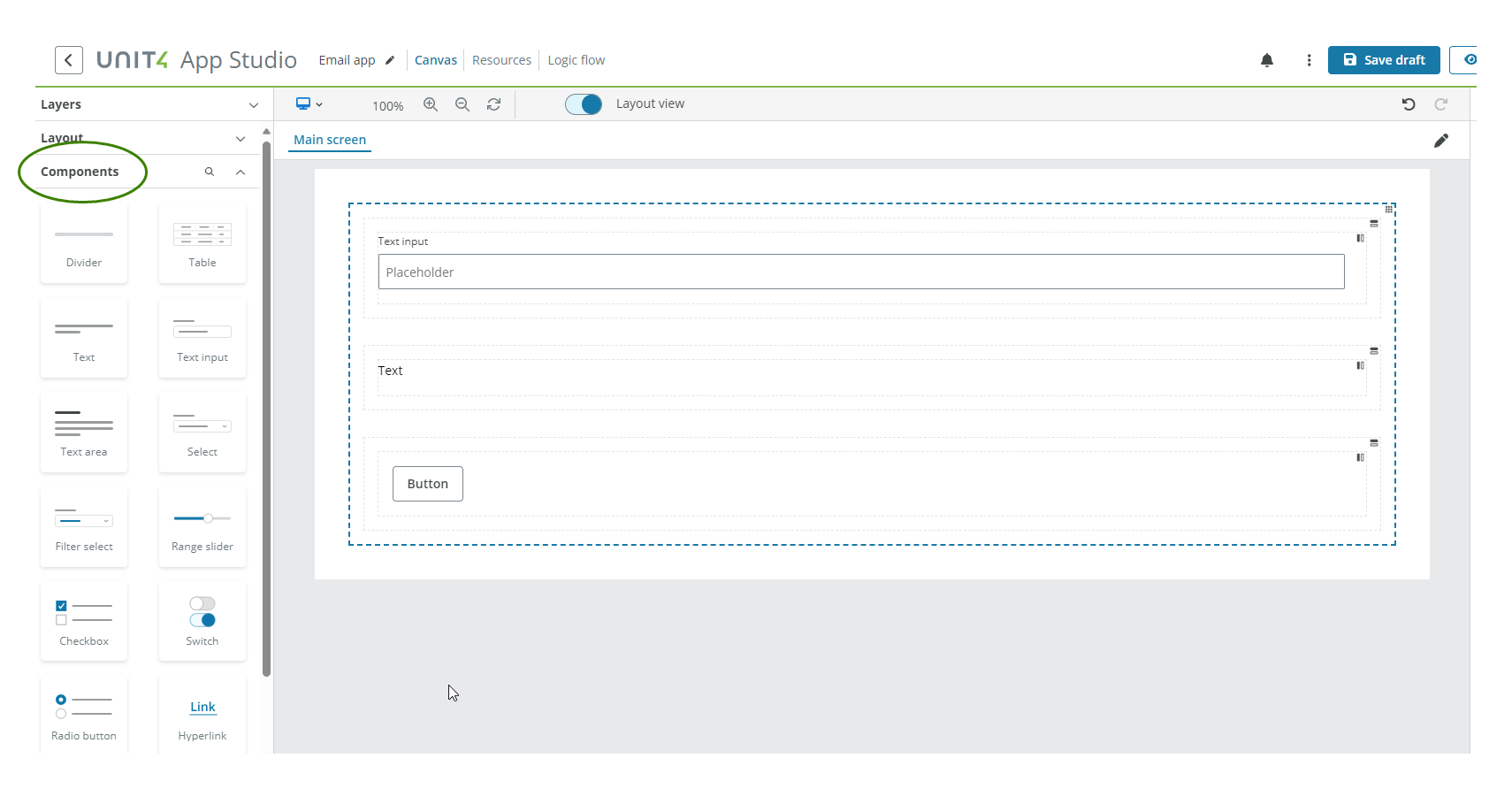Screen dimensions: 1512x789
Task: Undo the last action
Action: pyautogui.click(x=1409, y=104)
